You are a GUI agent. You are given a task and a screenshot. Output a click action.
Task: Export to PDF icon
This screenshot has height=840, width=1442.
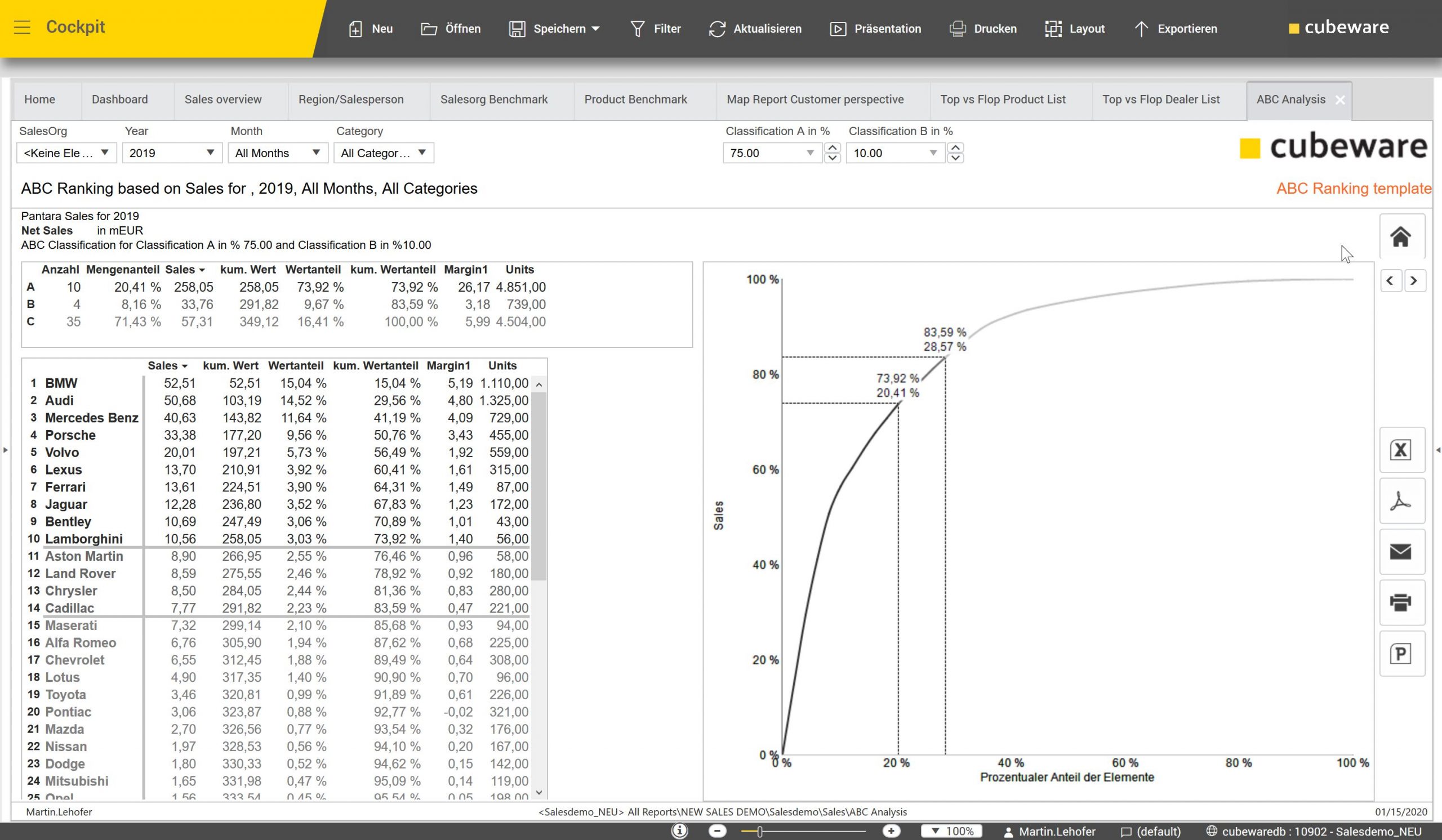[1401, 501]
